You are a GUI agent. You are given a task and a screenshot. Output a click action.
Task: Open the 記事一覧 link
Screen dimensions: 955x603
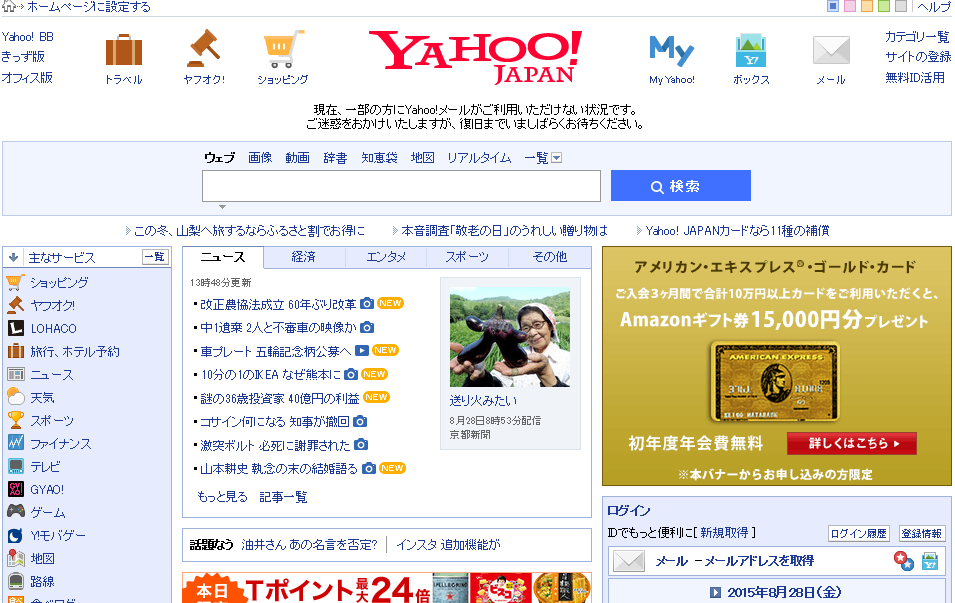click(283, 496)
